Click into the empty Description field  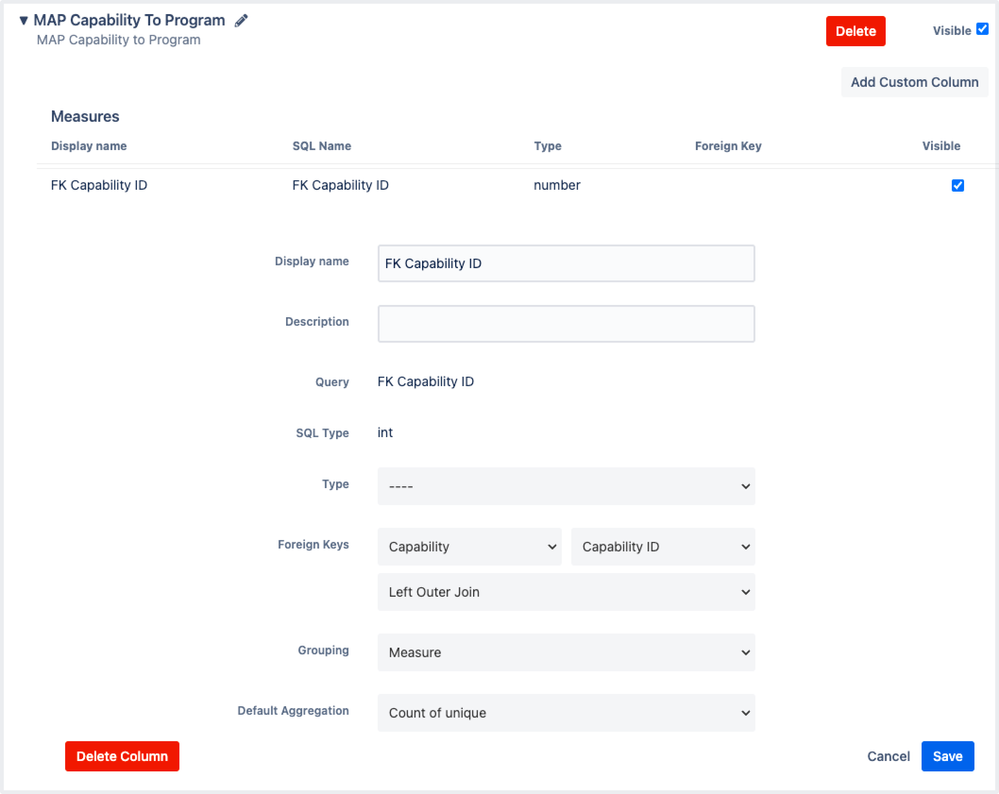click(x=566, y=324)
